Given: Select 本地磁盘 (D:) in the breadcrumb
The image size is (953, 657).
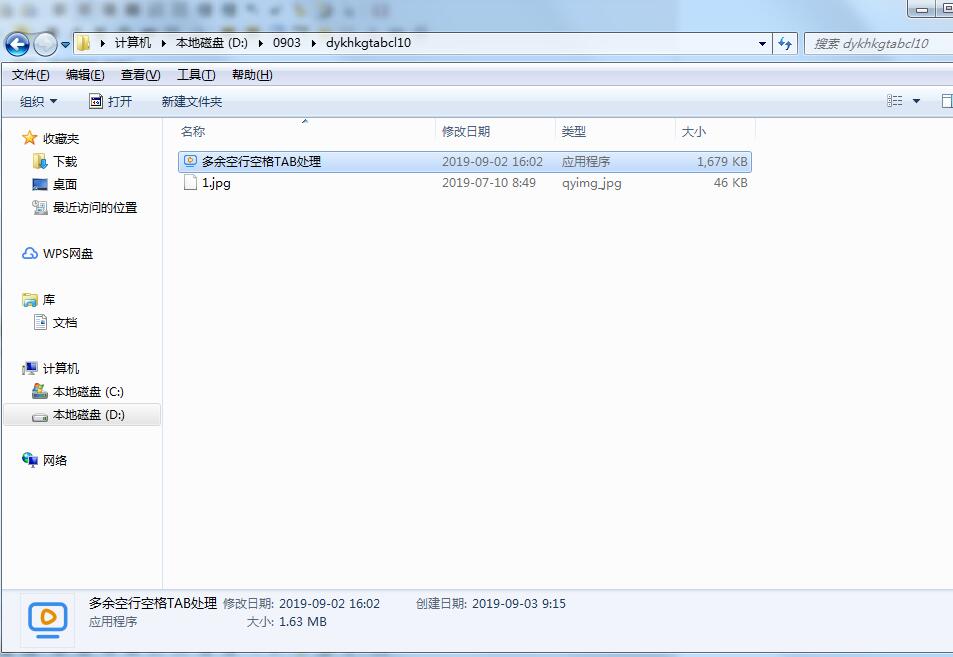Looking at the screenshot, I should (212, 43).
